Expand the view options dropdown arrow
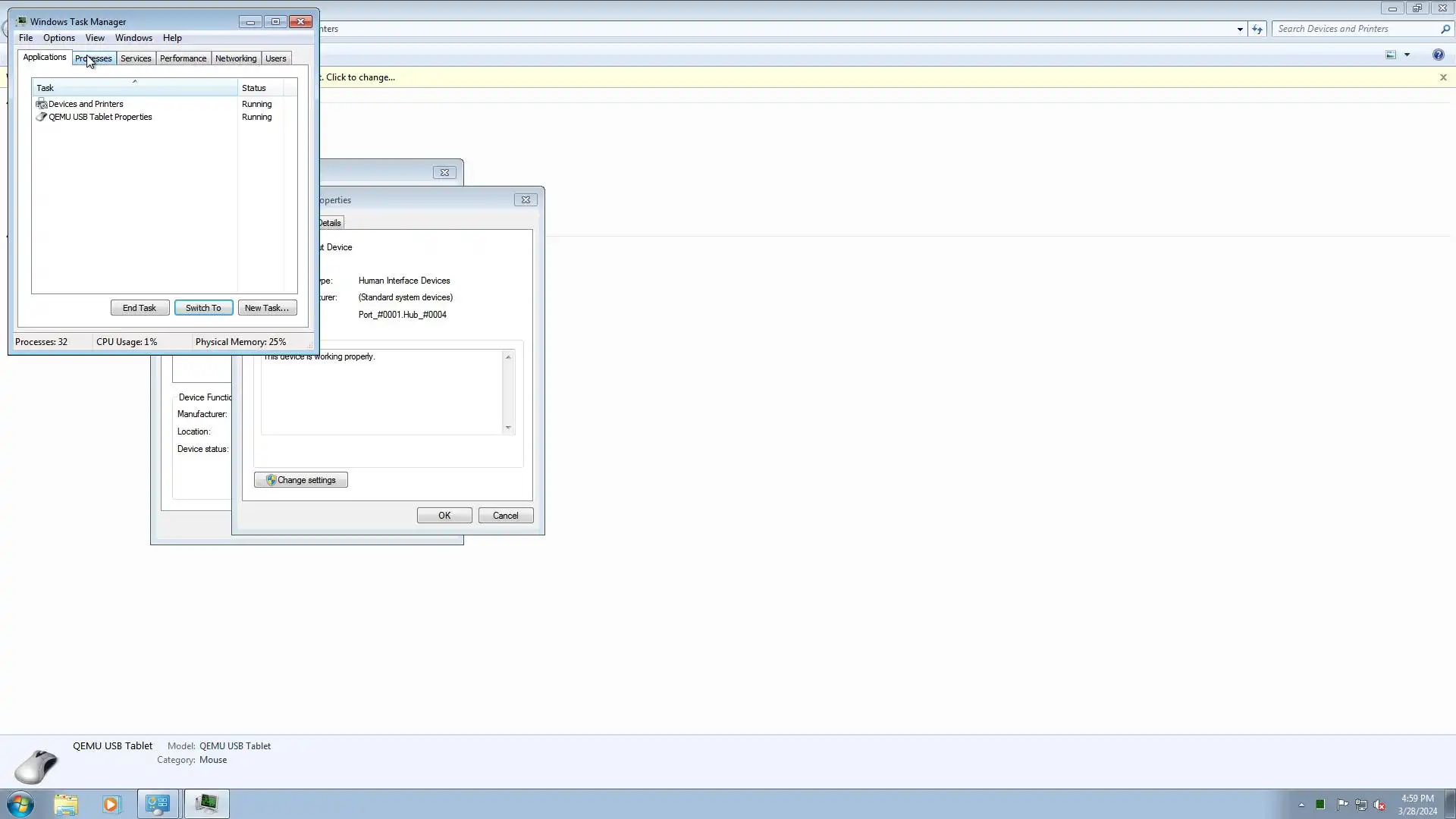 click(1407, 55)
